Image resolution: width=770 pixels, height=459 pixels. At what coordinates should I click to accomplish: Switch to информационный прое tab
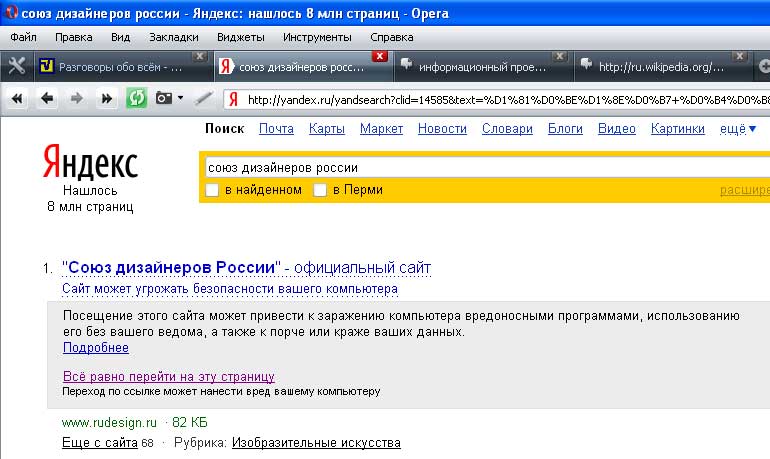tap(483, 67)
